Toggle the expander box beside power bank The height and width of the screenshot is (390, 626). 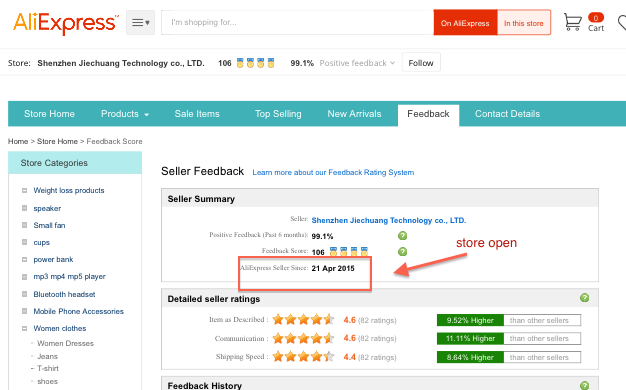pos(24,259)
